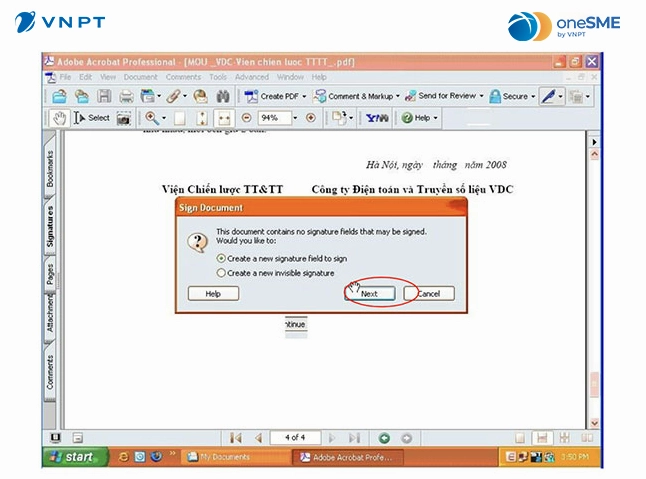The image size is (646, 479).
Task: Click the Single Page layout icon
Action: click(x=520, y=438)
